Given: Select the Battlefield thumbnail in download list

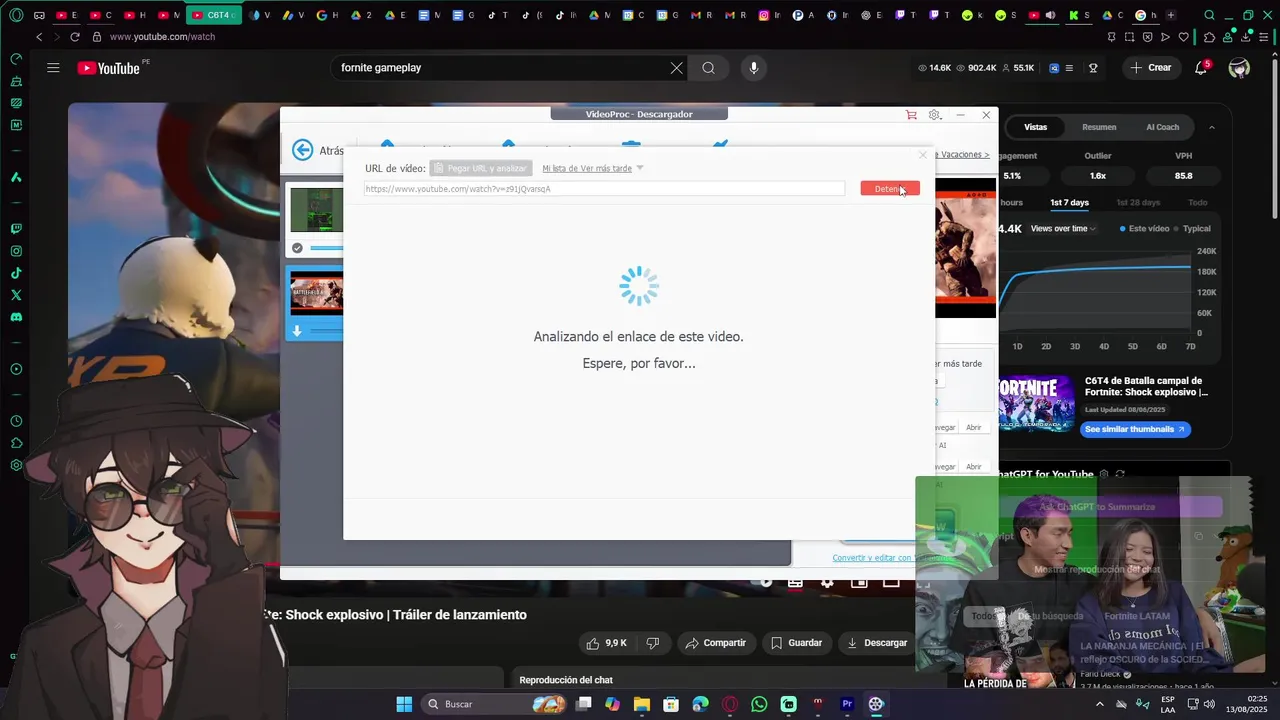Looking at the screenshot, I should click(316, 293).
